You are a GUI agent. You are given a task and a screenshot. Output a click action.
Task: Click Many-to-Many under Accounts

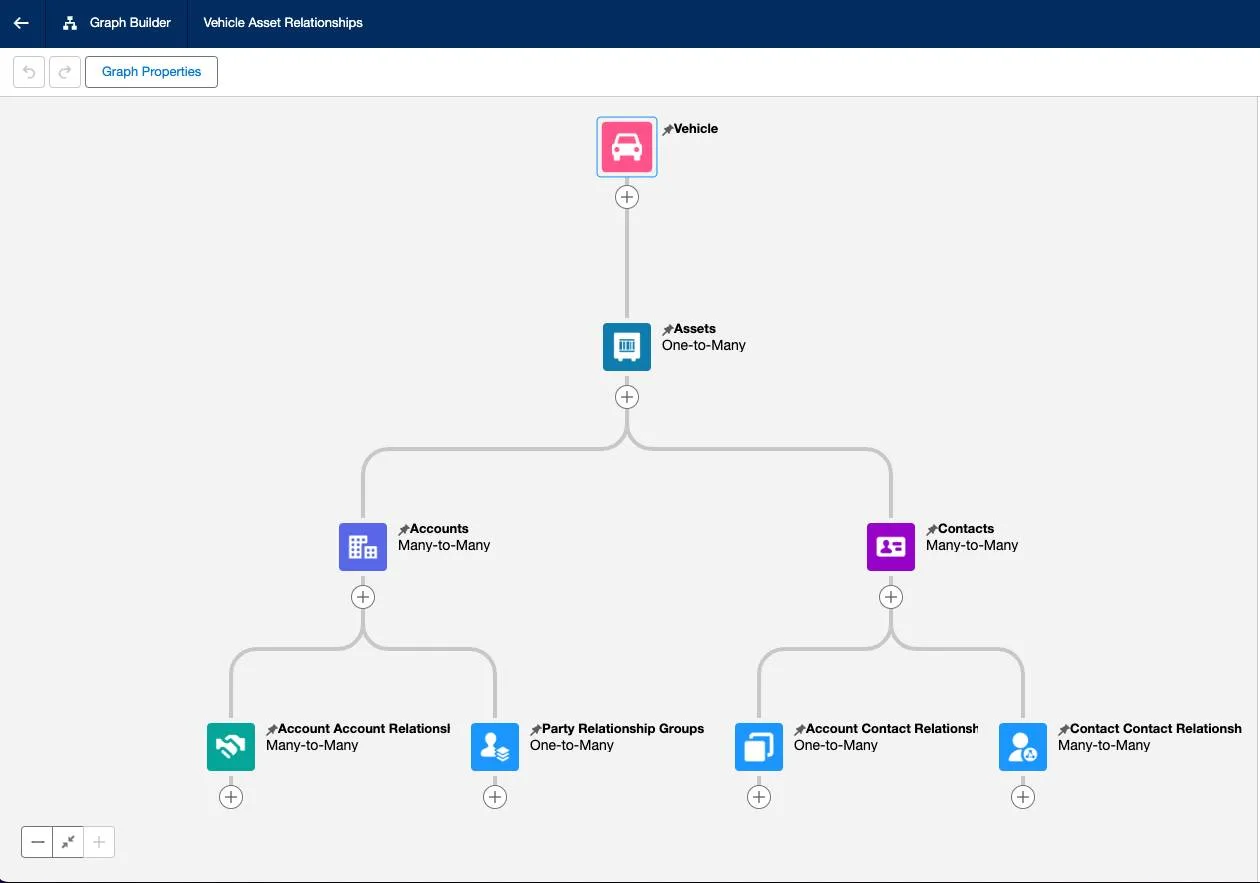pyautogui.click(x=444, y=545)
